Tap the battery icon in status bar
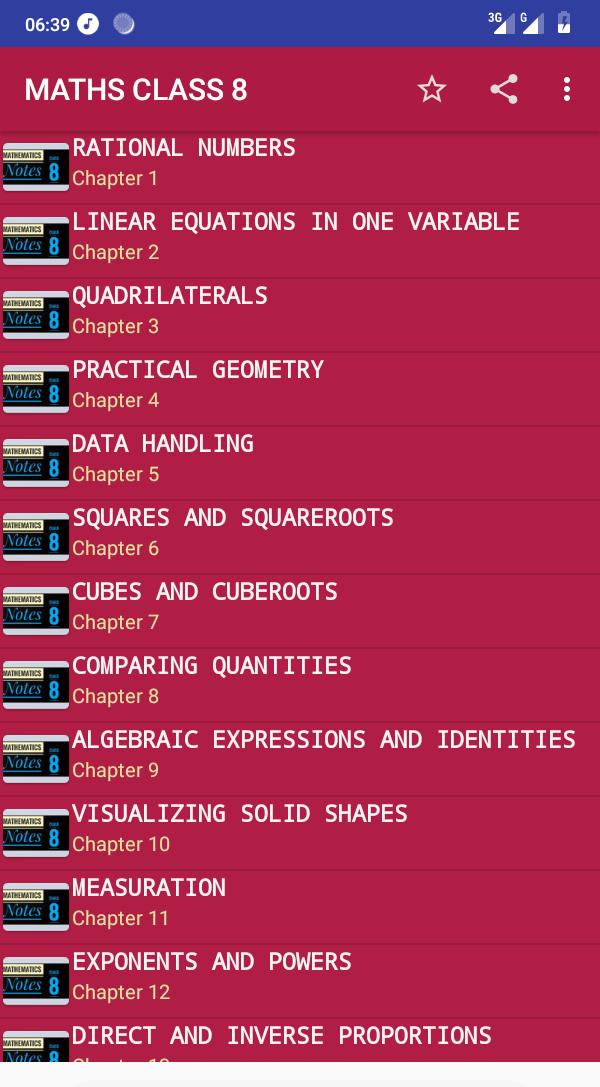The height and width of the screenshot is (1087, 600). 564,23
